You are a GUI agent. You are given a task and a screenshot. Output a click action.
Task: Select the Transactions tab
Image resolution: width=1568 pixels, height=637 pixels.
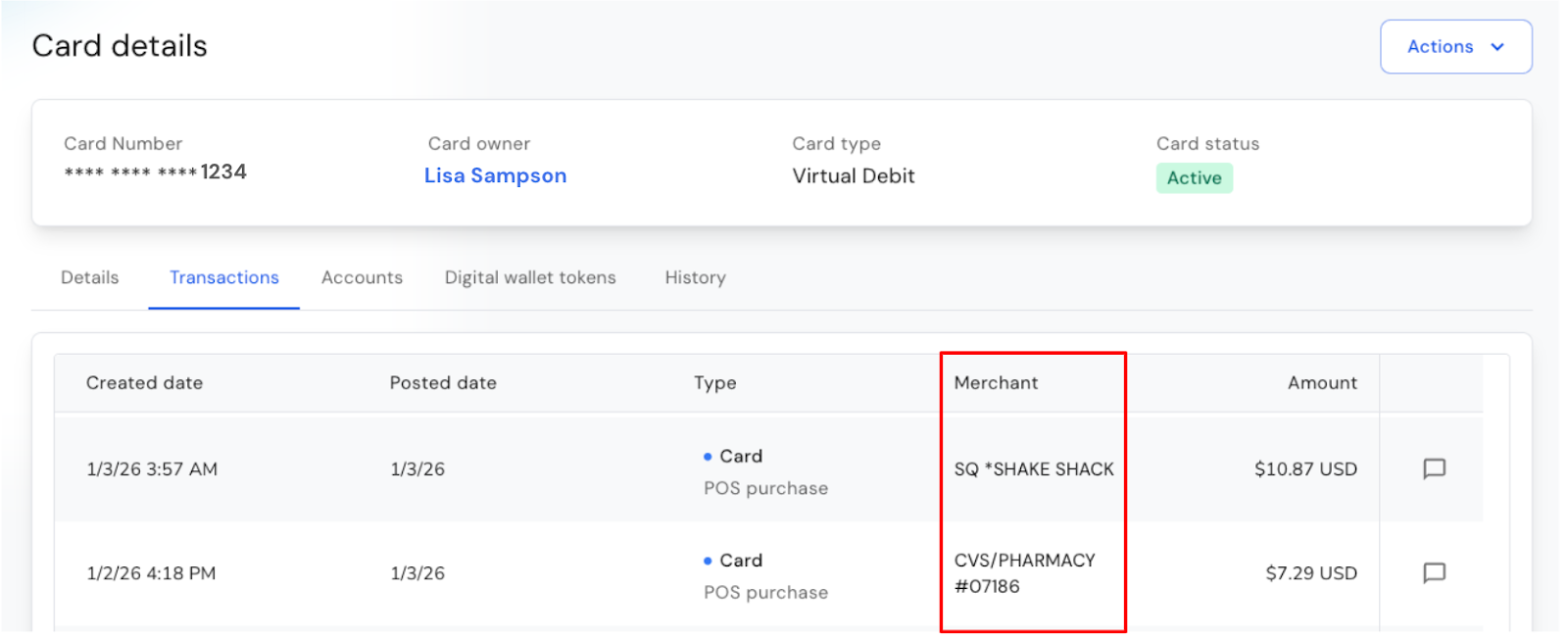click(x=224, y=277)
